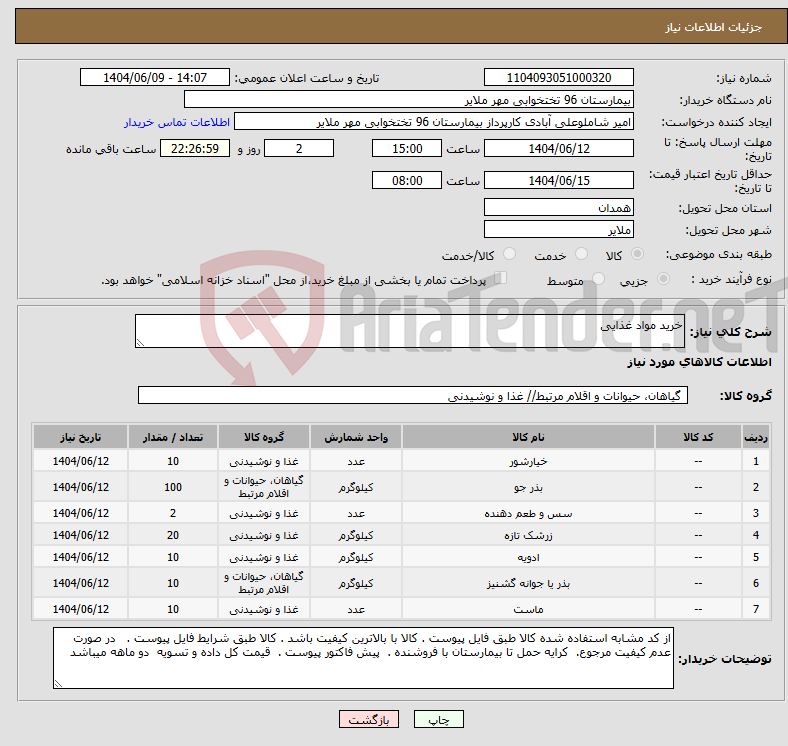Select the زرشک تازه row in table
The image size is (788, 746).
tap(527, 535)
